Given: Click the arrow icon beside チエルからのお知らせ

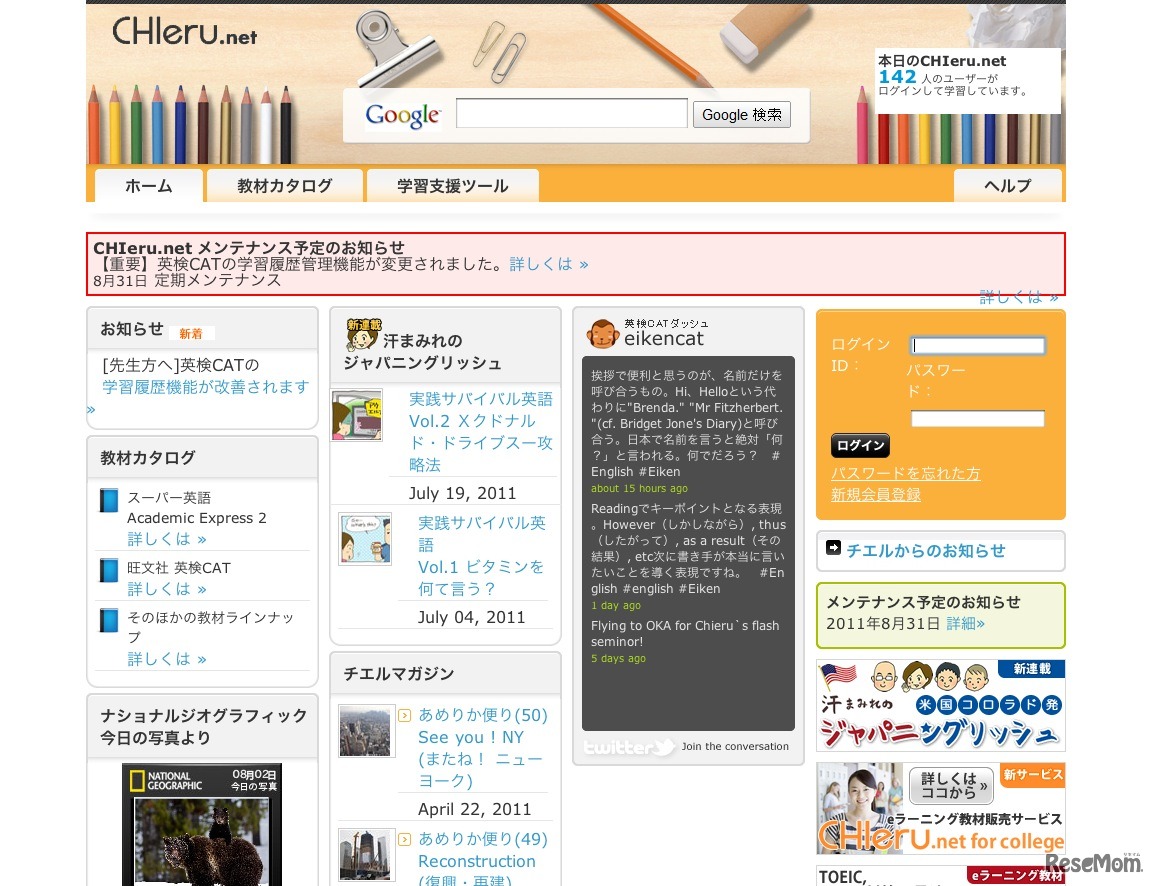Looking at the screenshot, I should [833, 548].
